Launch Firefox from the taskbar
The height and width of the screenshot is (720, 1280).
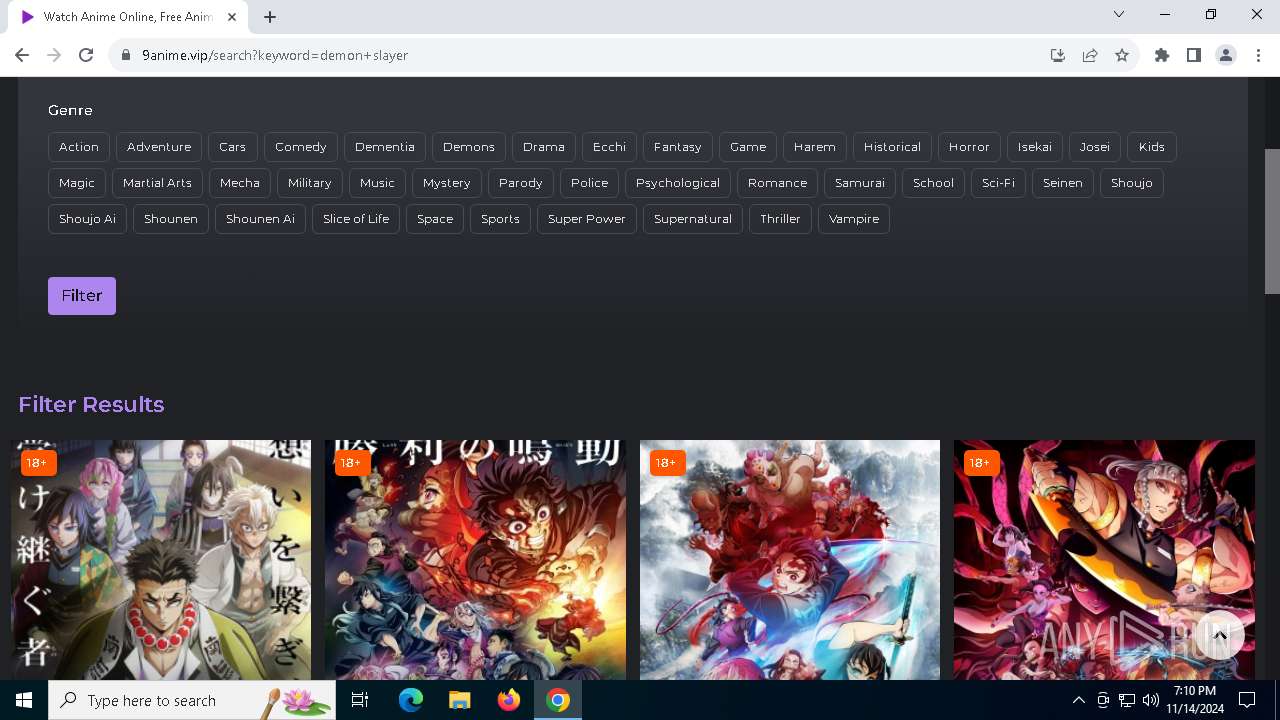coord(509,700)
